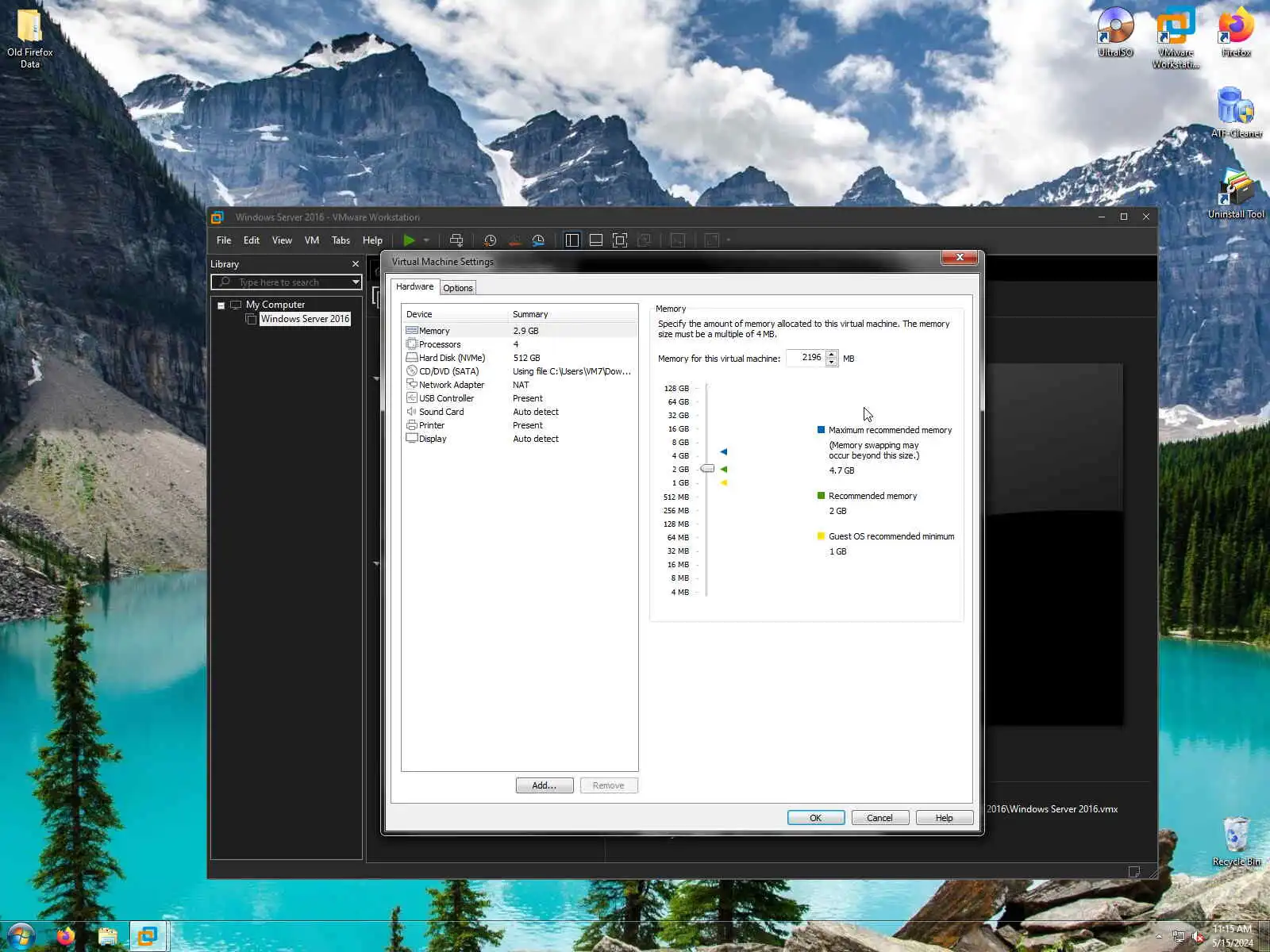This screenshot has height=952, width=1270.
Task: Click the Old Firefox Data folder
Action: pos(30,37)
